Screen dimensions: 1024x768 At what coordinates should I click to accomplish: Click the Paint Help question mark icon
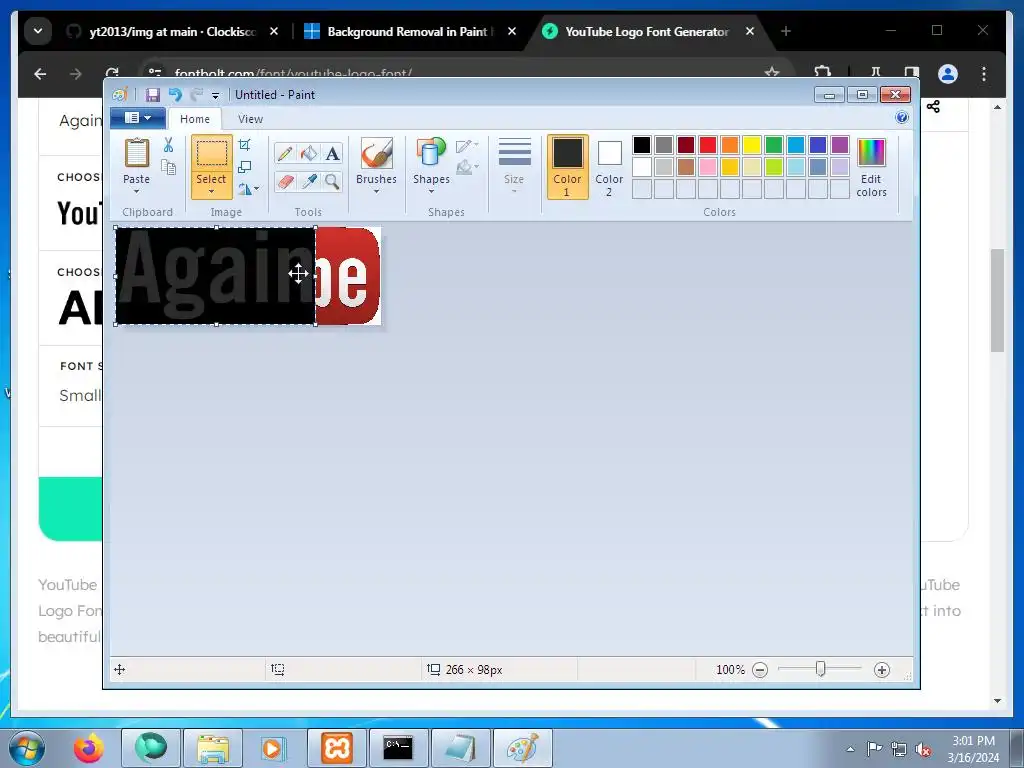902,117
